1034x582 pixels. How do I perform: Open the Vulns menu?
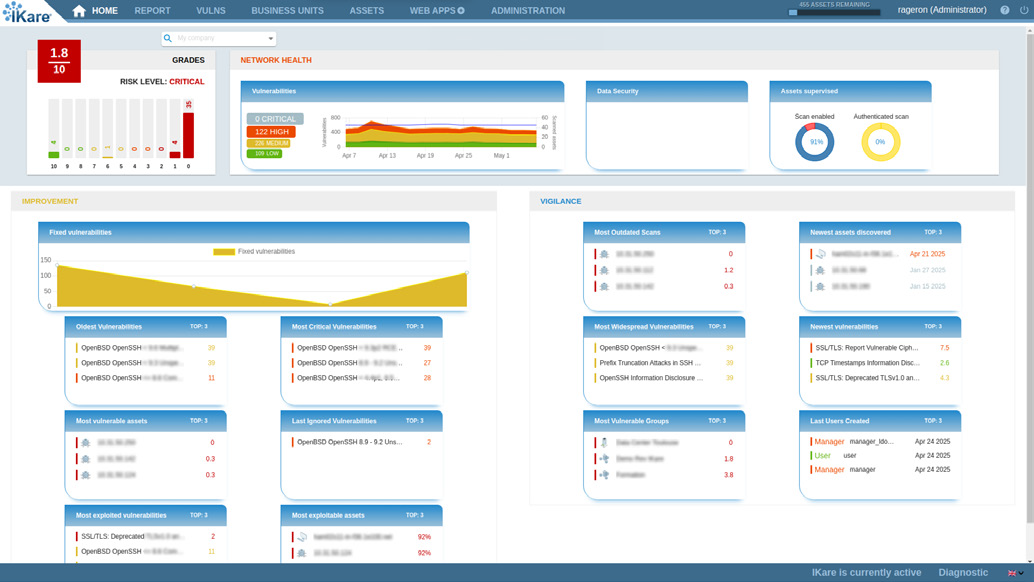pyautogui.click(x=211, y=11)
